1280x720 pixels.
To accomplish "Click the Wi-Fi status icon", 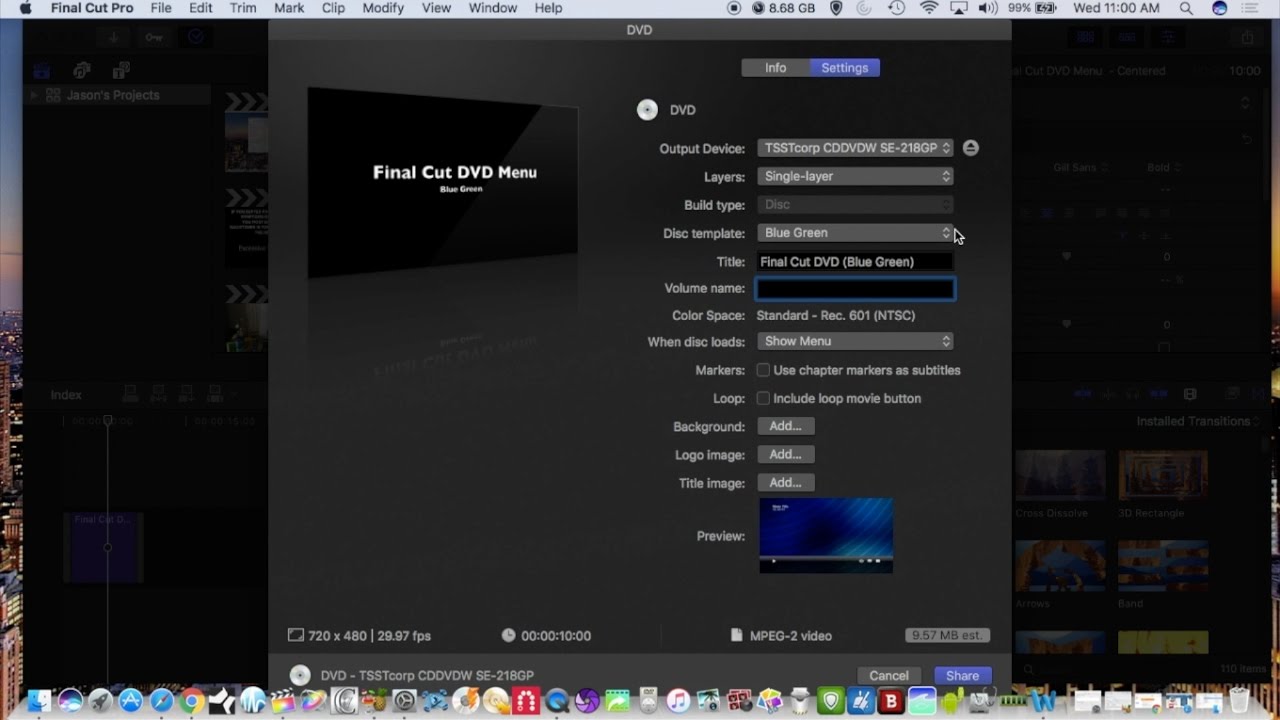I will pos(929,8).
